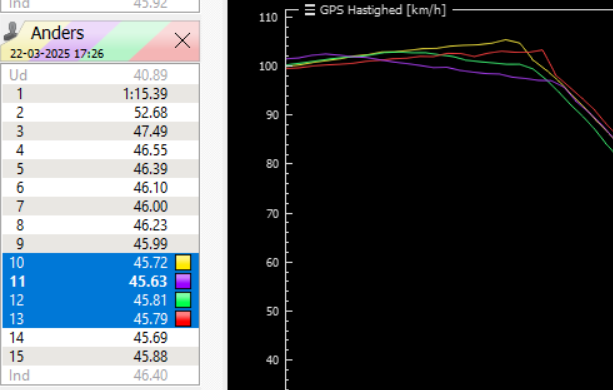
Task: Close the Anders session panel
Action: point(182,41)
